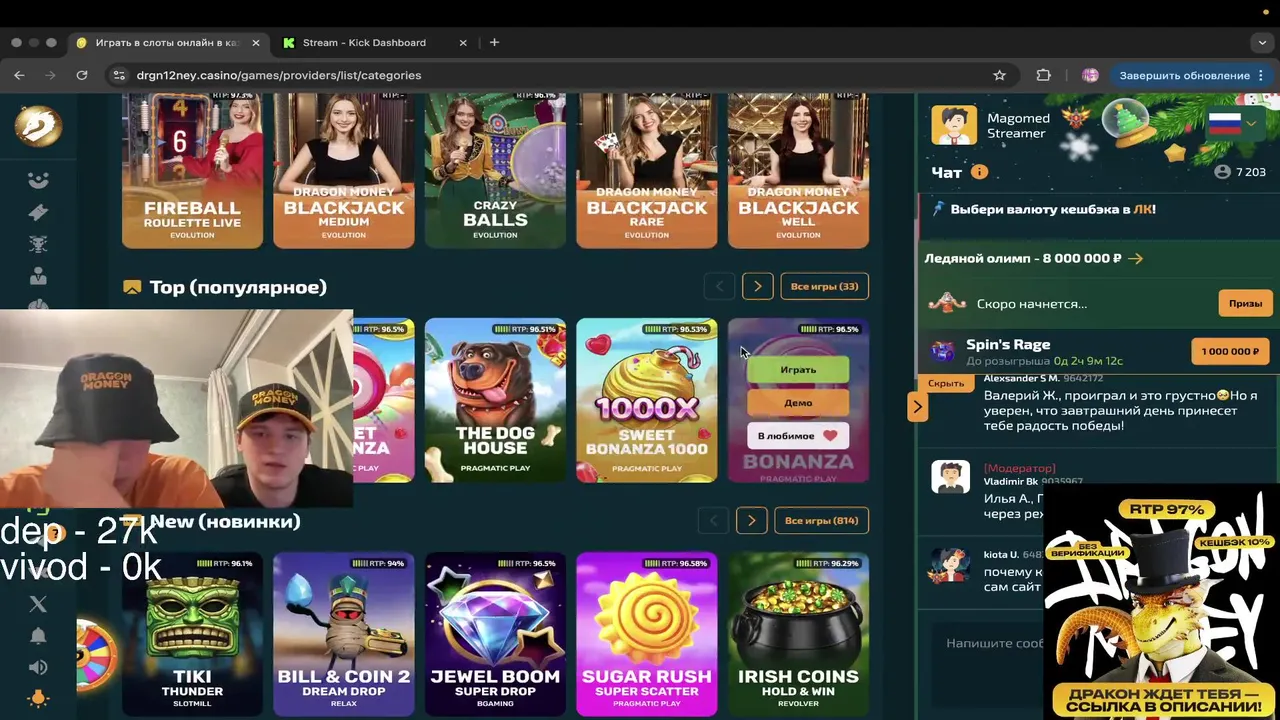Viewport: 1280px width, 720px height.
Task: Open the browser extensions puzzle icon
Action: coord(1043,75)
